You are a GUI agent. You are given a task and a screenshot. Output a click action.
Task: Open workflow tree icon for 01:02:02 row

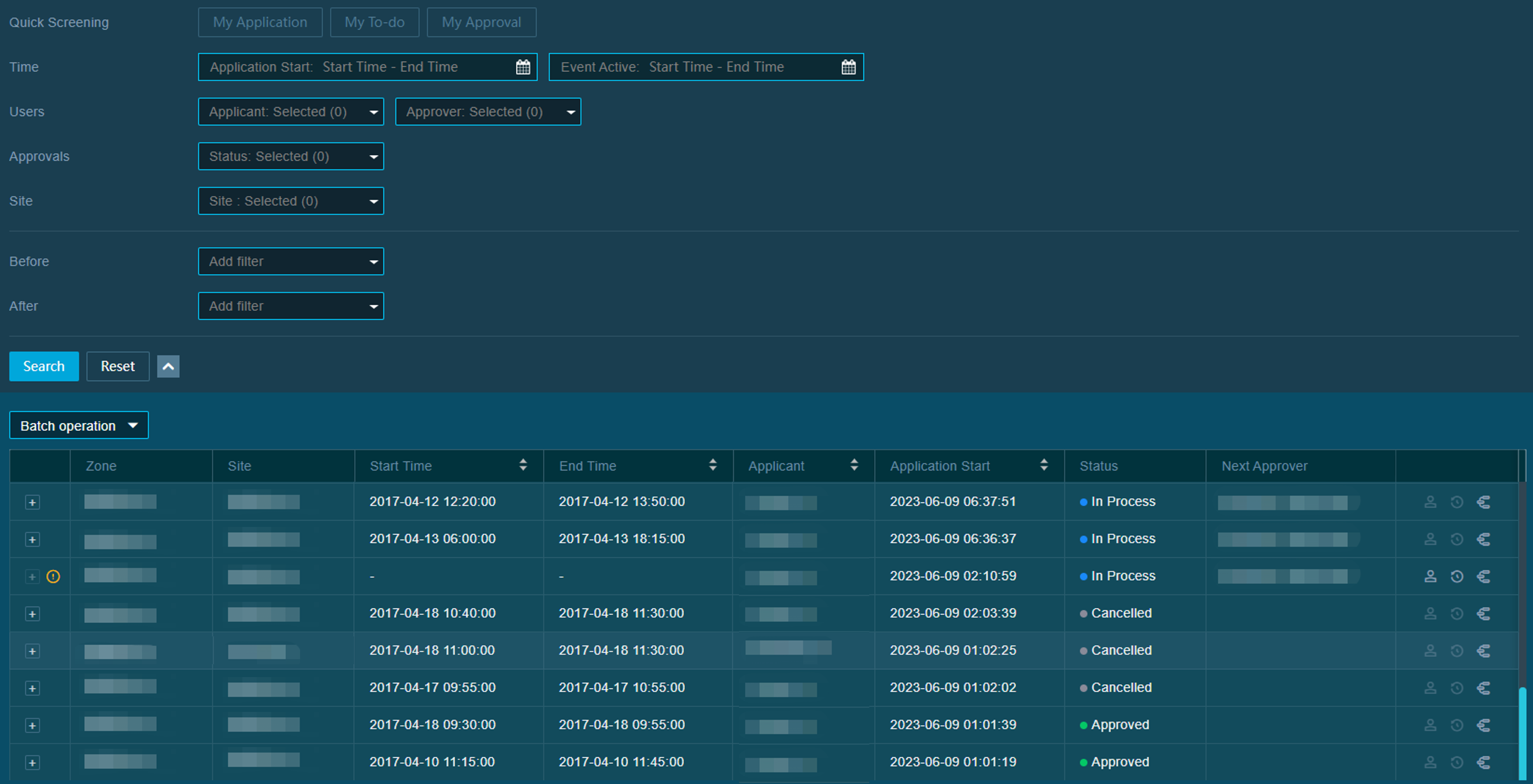pyautogui.click(x=1484, y=688)
